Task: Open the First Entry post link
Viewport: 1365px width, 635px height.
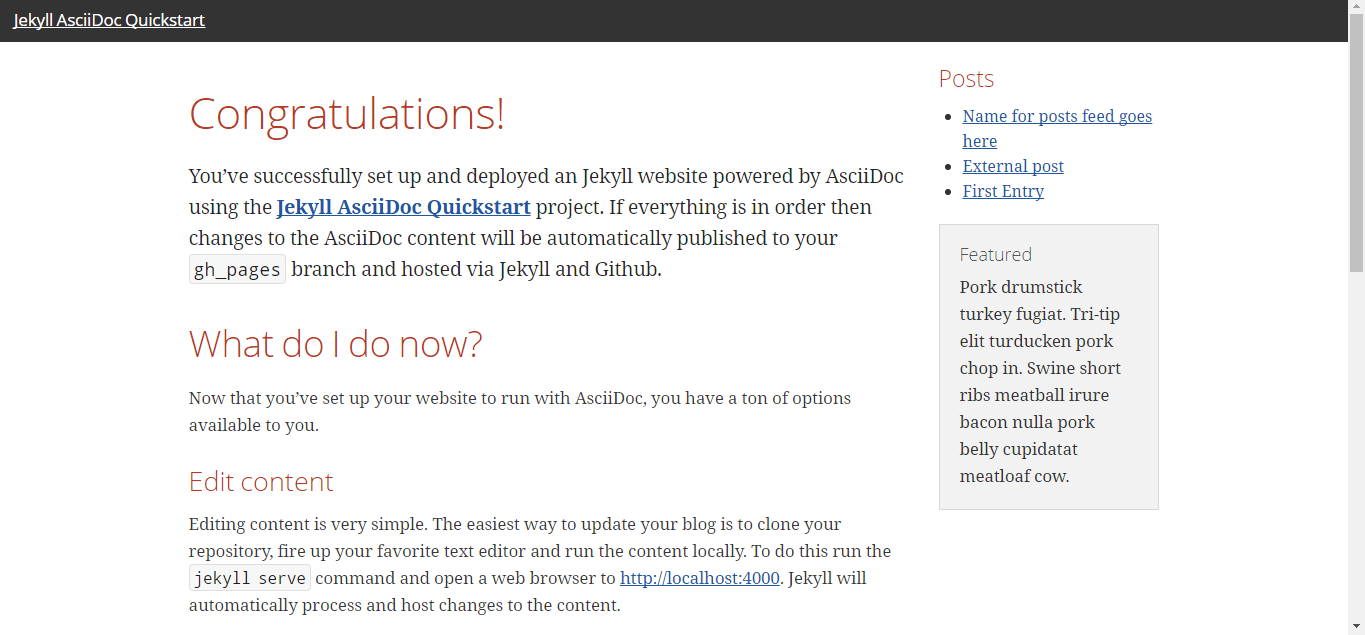Action: 1003,191
